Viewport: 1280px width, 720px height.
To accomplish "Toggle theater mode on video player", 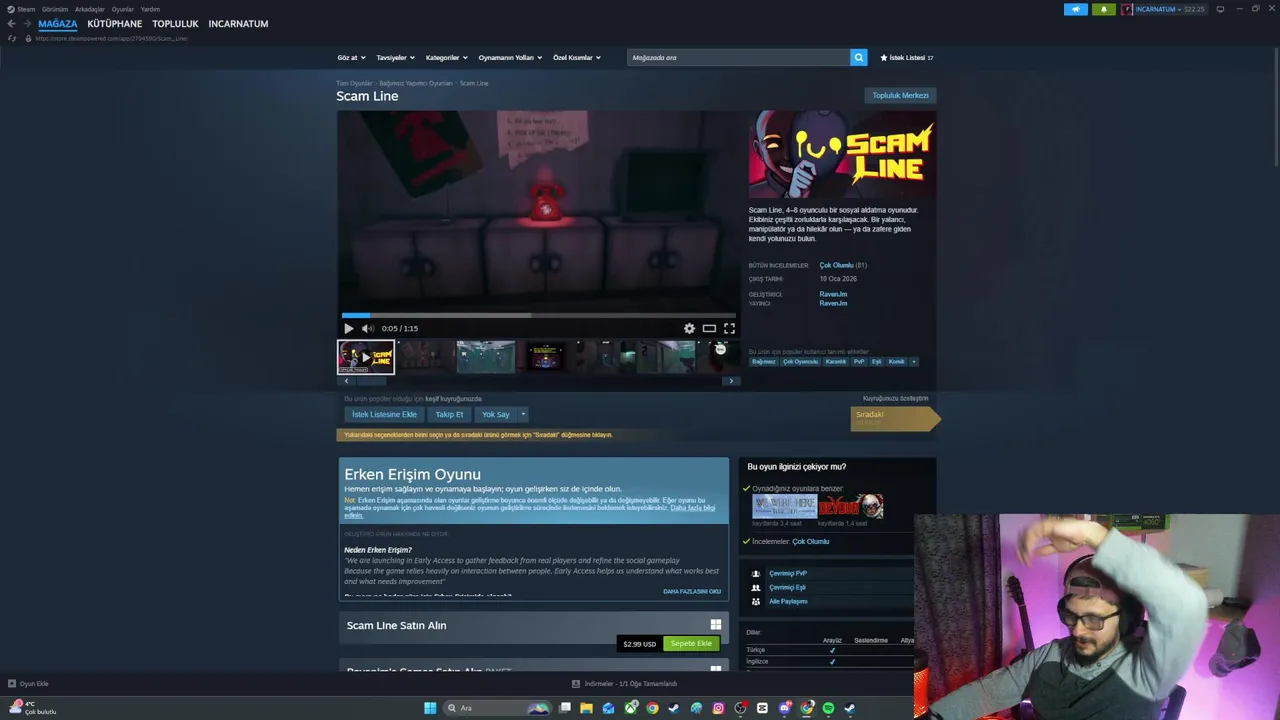I will coord(709,328).
